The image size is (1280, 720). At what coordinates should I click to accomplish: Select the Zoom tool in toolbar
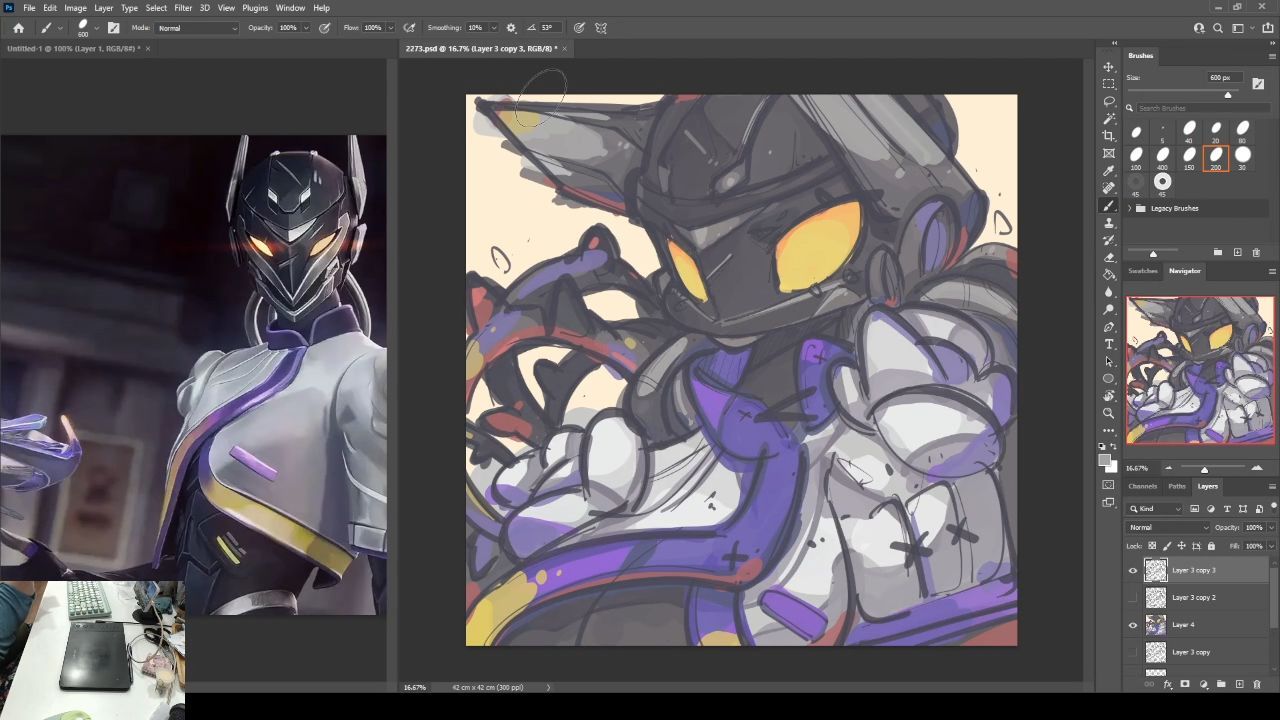coord(1109,413)
